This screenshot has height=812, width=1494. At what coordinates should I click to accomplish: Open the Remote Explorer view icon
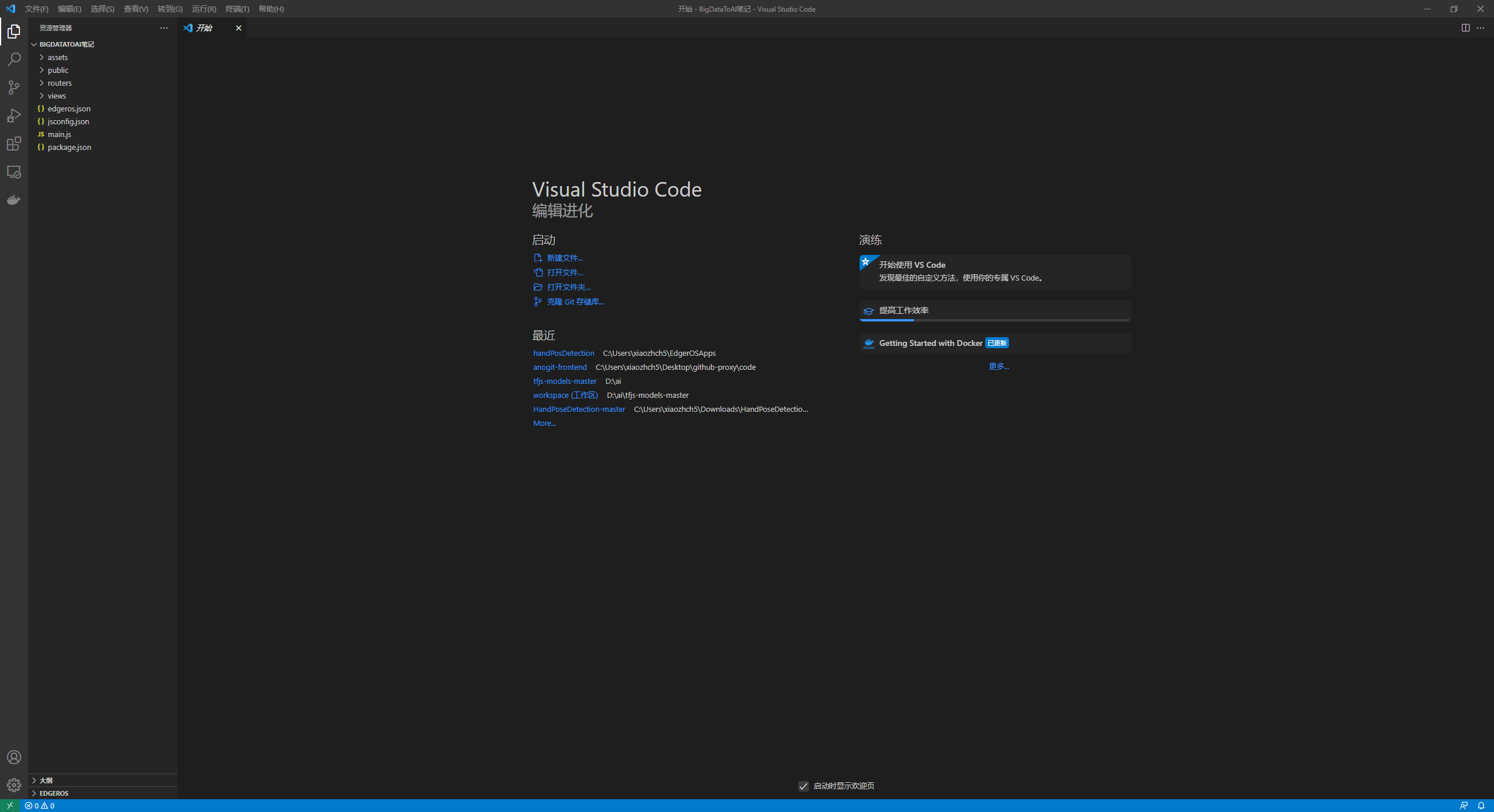tap(14, 172)
